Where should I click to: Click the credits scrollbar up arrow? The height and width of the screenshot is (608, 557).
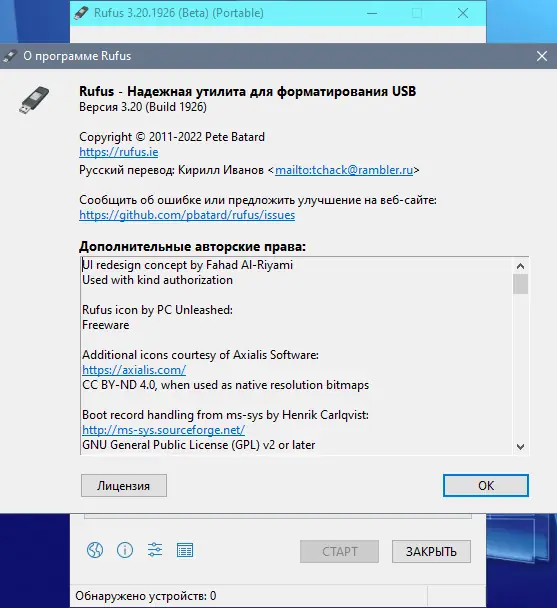coord(521,266)
